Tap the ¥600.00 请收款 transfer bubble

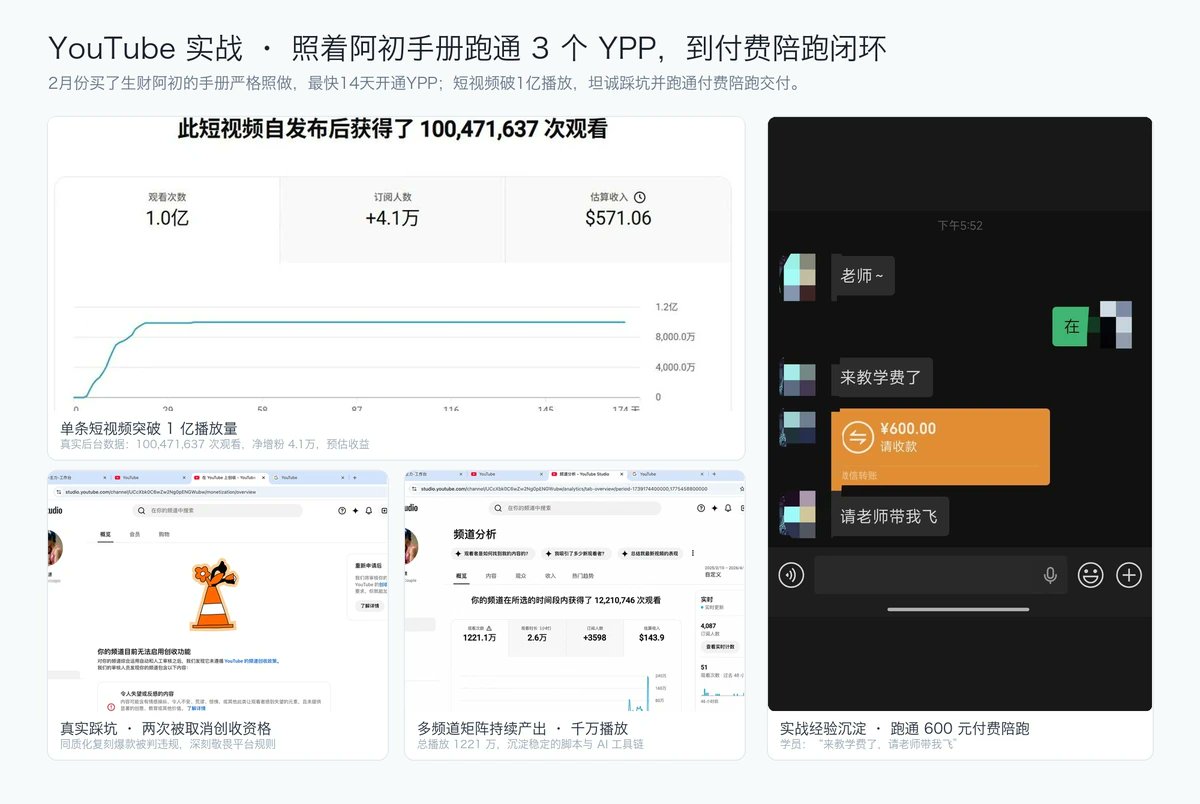(x=941, y=447)
